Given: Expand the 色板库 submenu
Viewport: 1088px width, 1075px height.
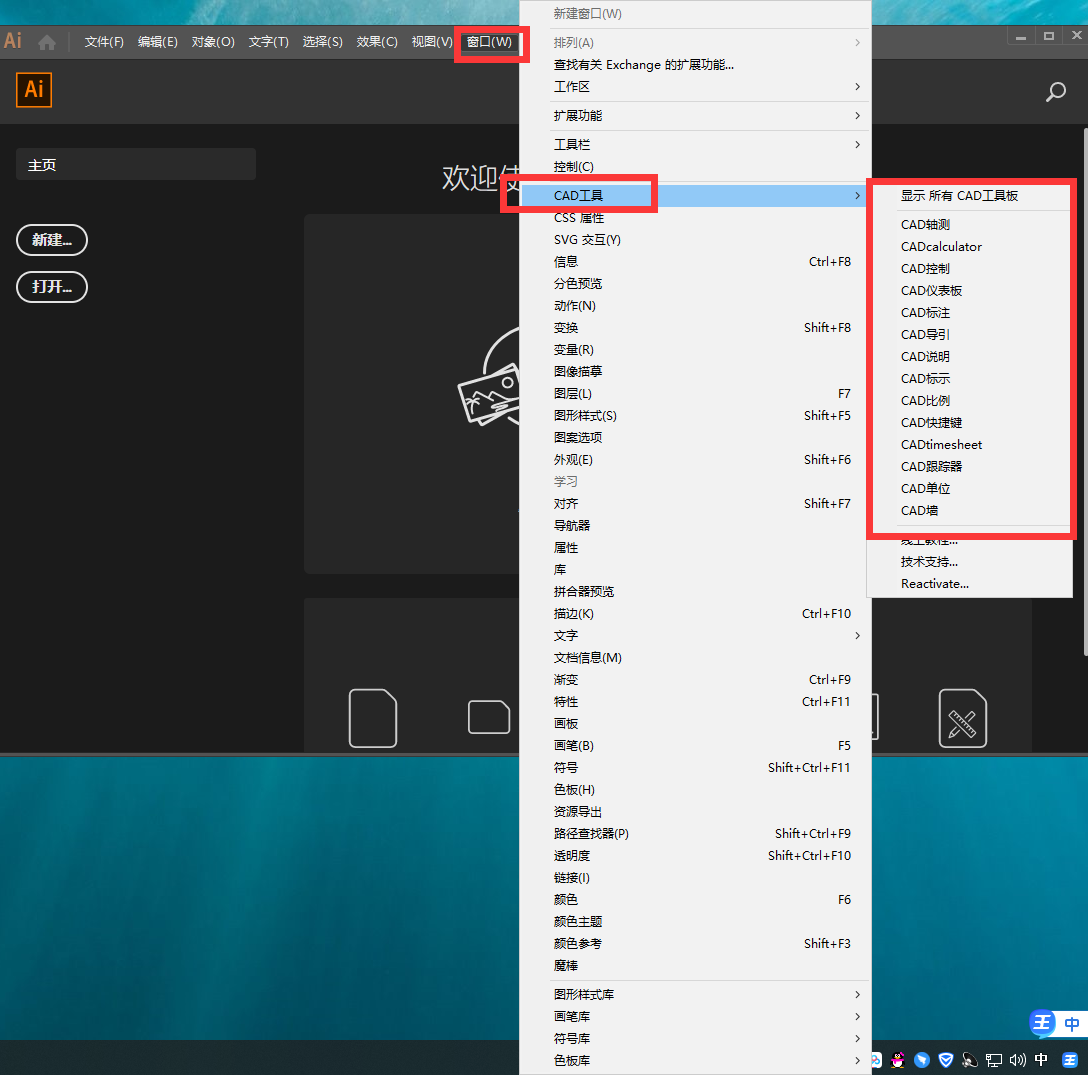Looking at the screenshot, I should click(695, 1061).
